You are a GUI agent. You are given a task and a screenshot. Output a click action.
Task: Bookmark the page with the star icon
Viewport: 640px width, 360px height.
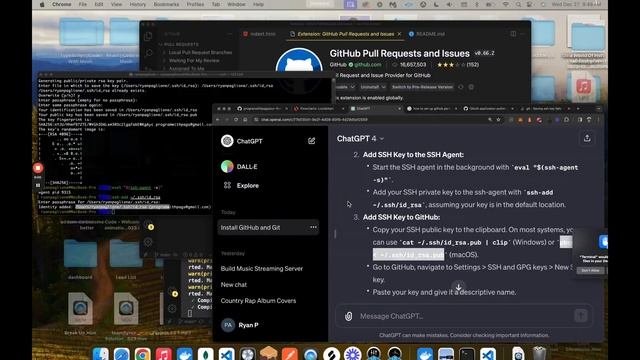[x=498, y=120]
